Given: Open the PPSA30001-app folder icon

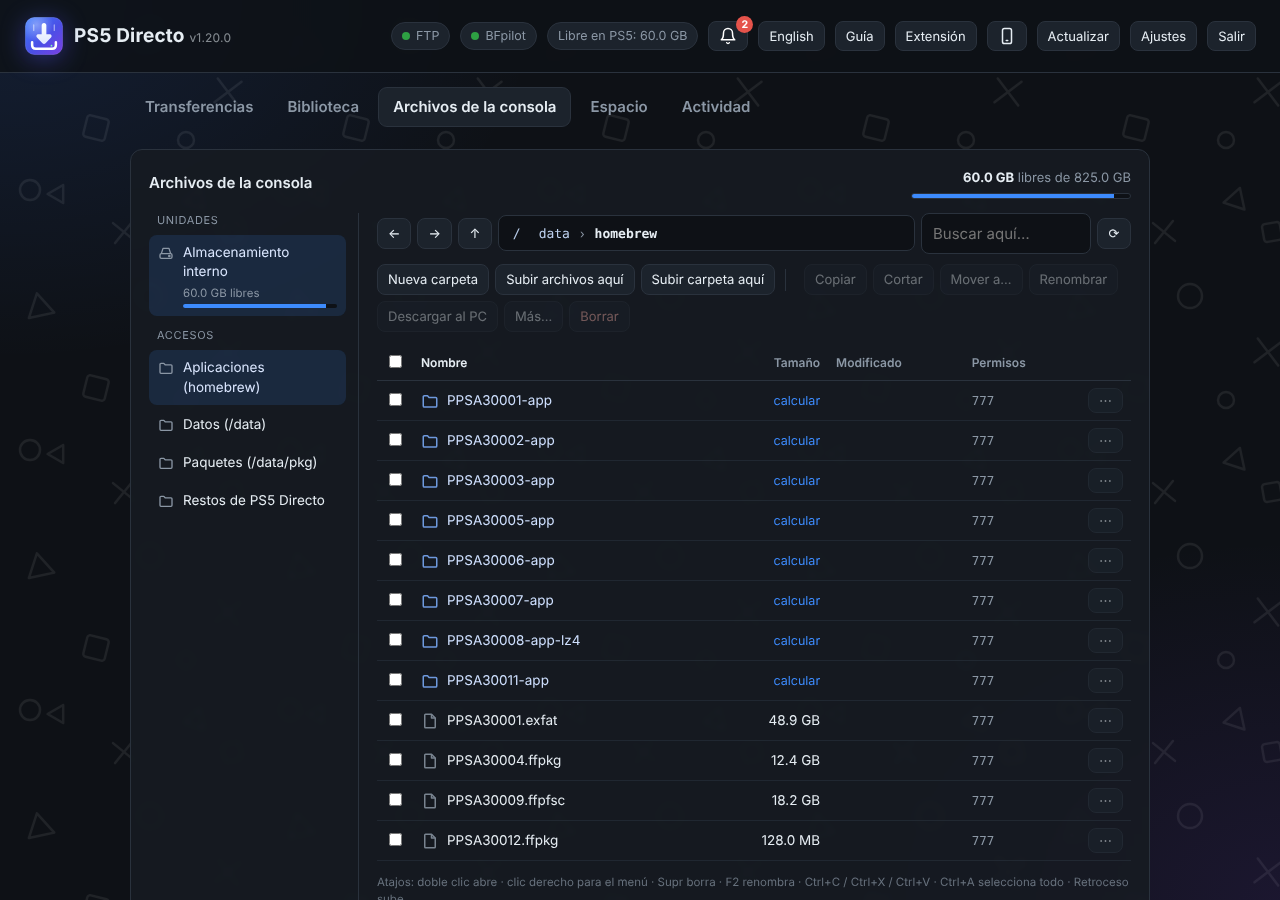Looking at the screenshot, I should (430, 401).
